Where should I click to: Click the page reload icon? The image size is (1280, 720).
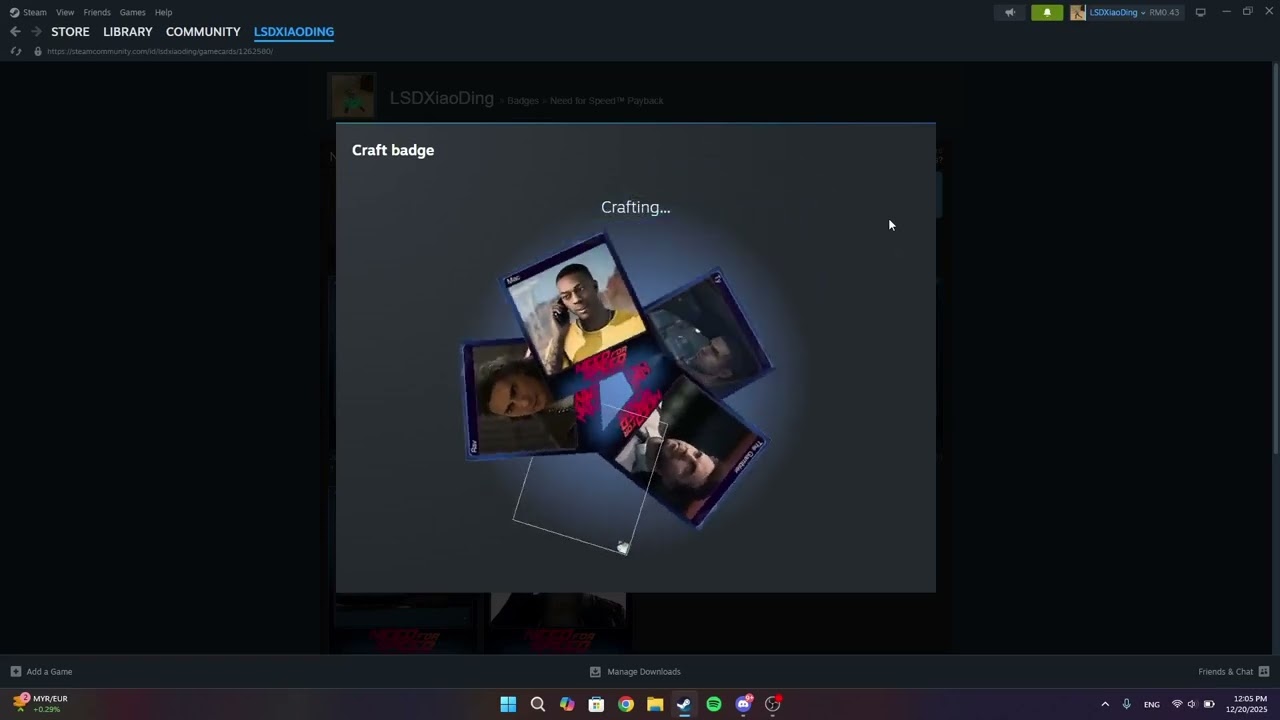[16, 51]
